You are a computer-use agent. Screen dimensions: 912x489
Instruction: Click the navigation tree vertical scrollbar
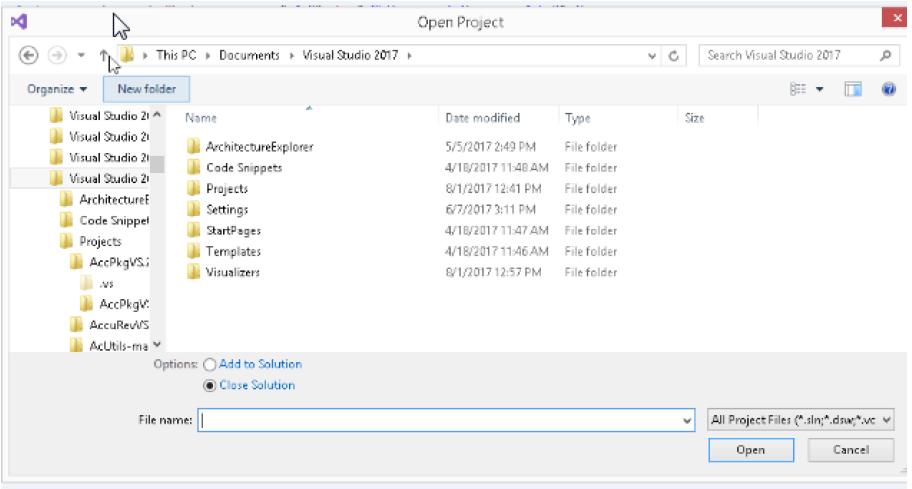tap(157, 230)
